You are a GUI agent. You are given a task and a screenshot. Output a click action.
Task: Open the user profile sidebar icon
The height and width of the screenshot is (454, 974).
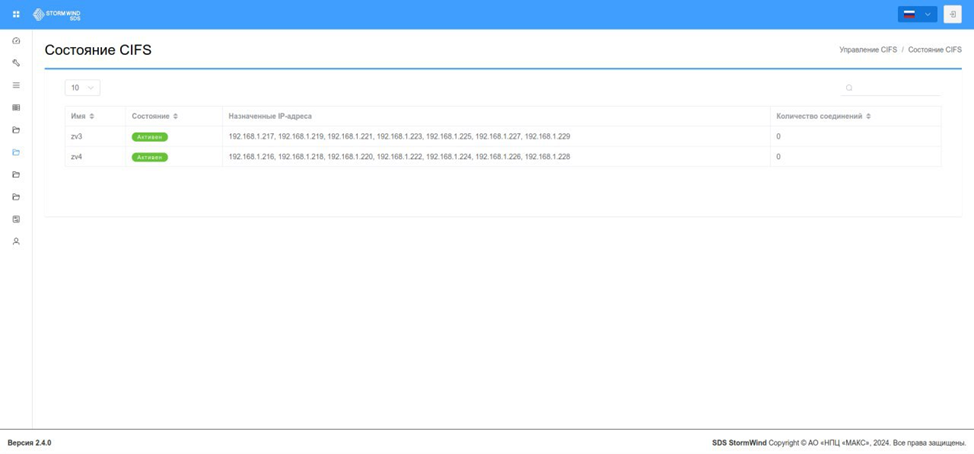(x=16, y=242)
